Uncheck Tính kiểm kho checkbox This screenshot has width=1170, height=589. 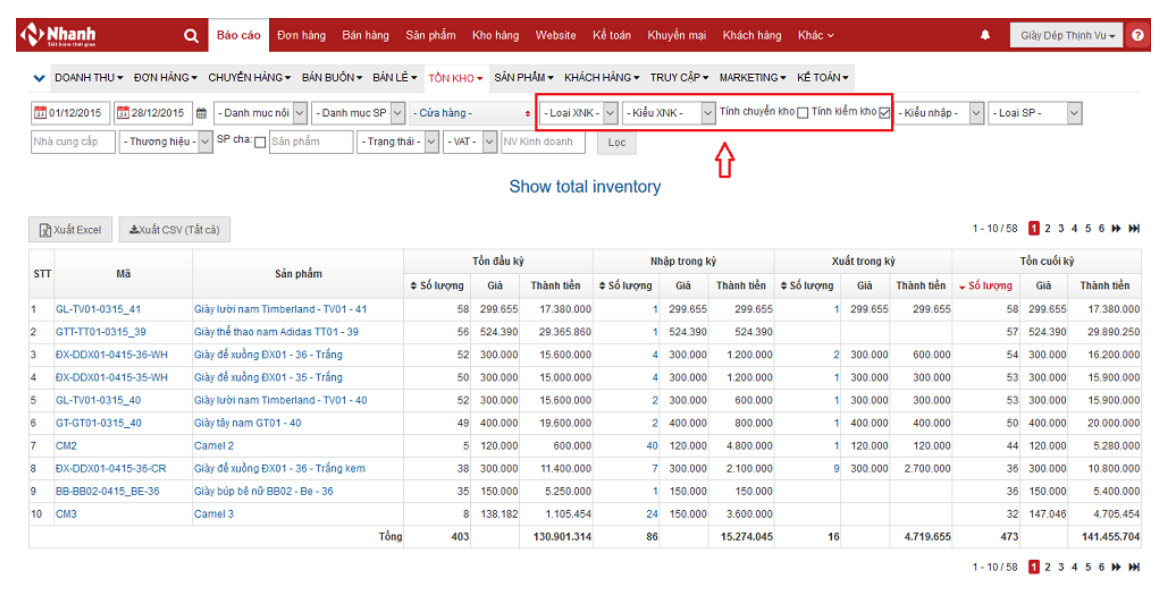(884, 113)
